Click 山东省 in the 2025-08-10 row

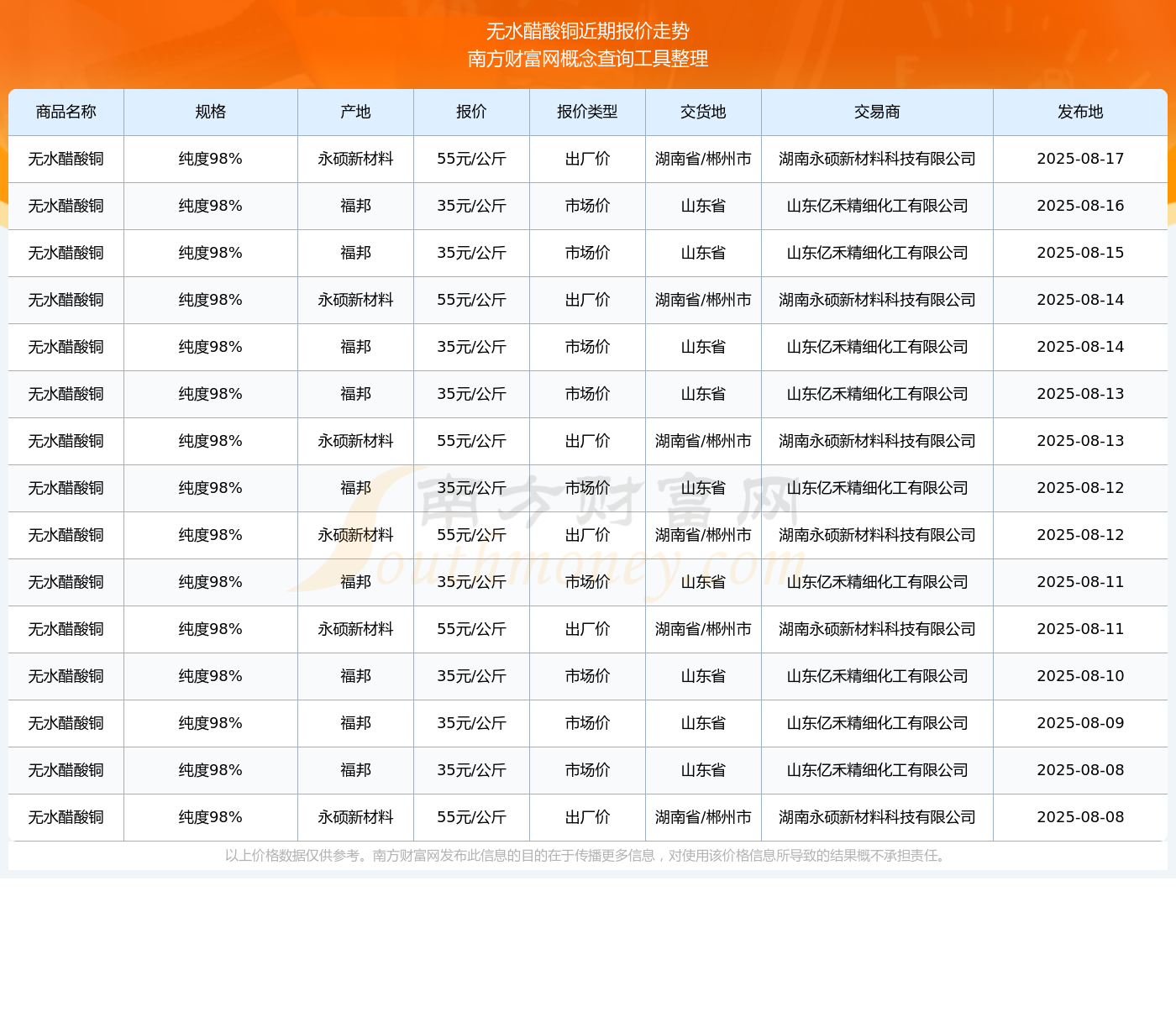(x=703, y=676)
